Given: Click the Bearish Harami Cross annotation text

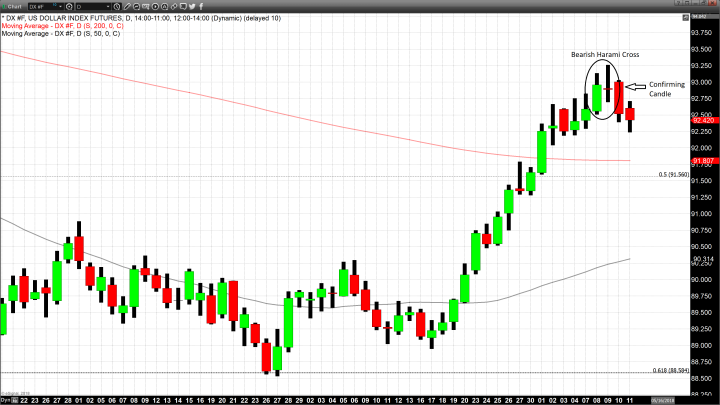Looking at the screenshot, I should 605,54.
